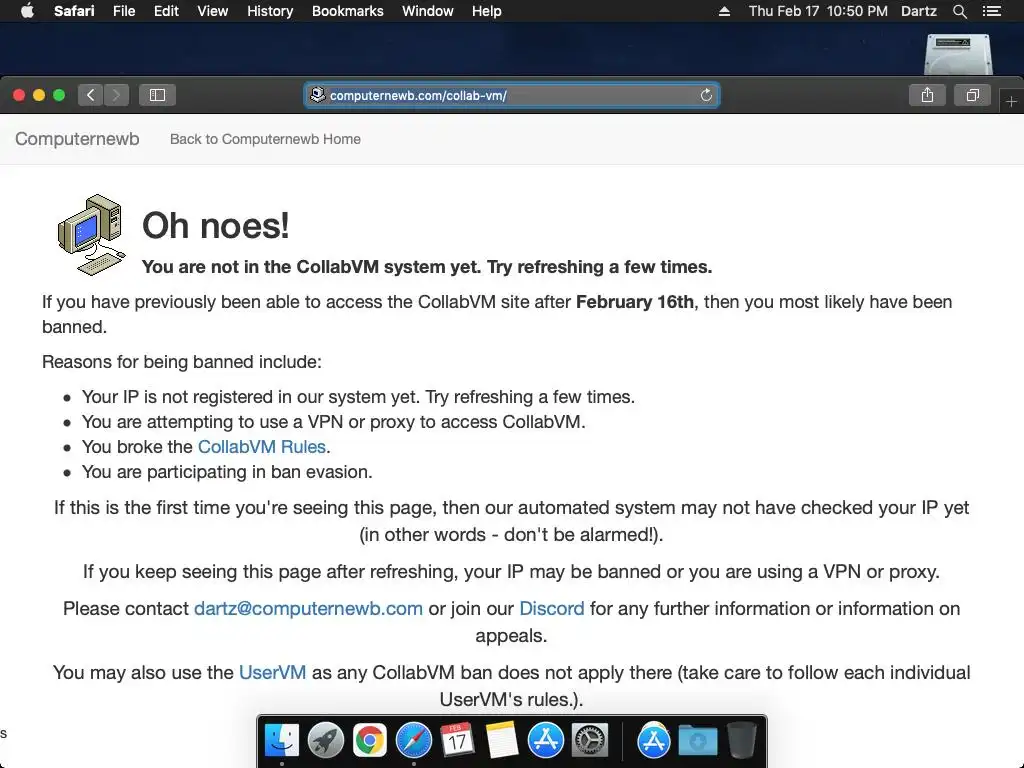Open Finder from the Dock
1024x768 pixels.
[281, 741]
